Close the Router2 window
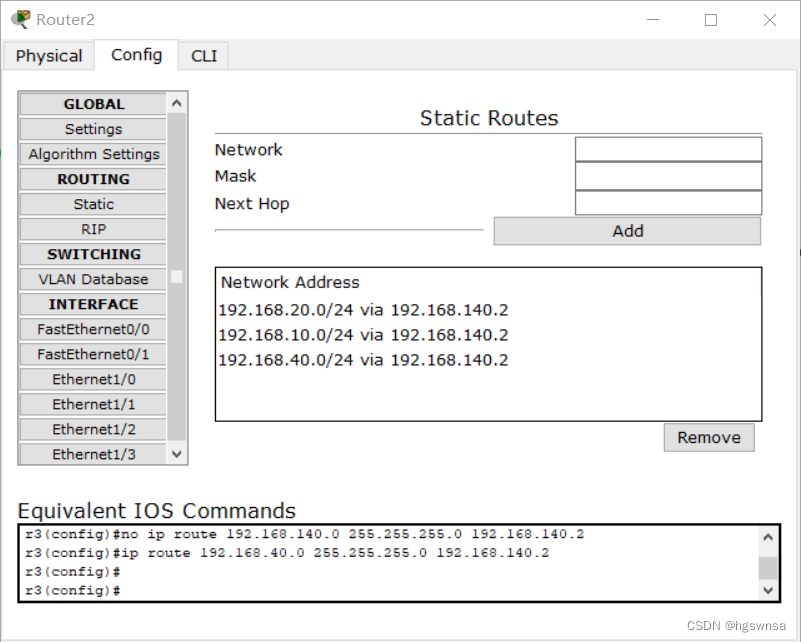The height and width of the screenshot is (642, 801). 770,20
